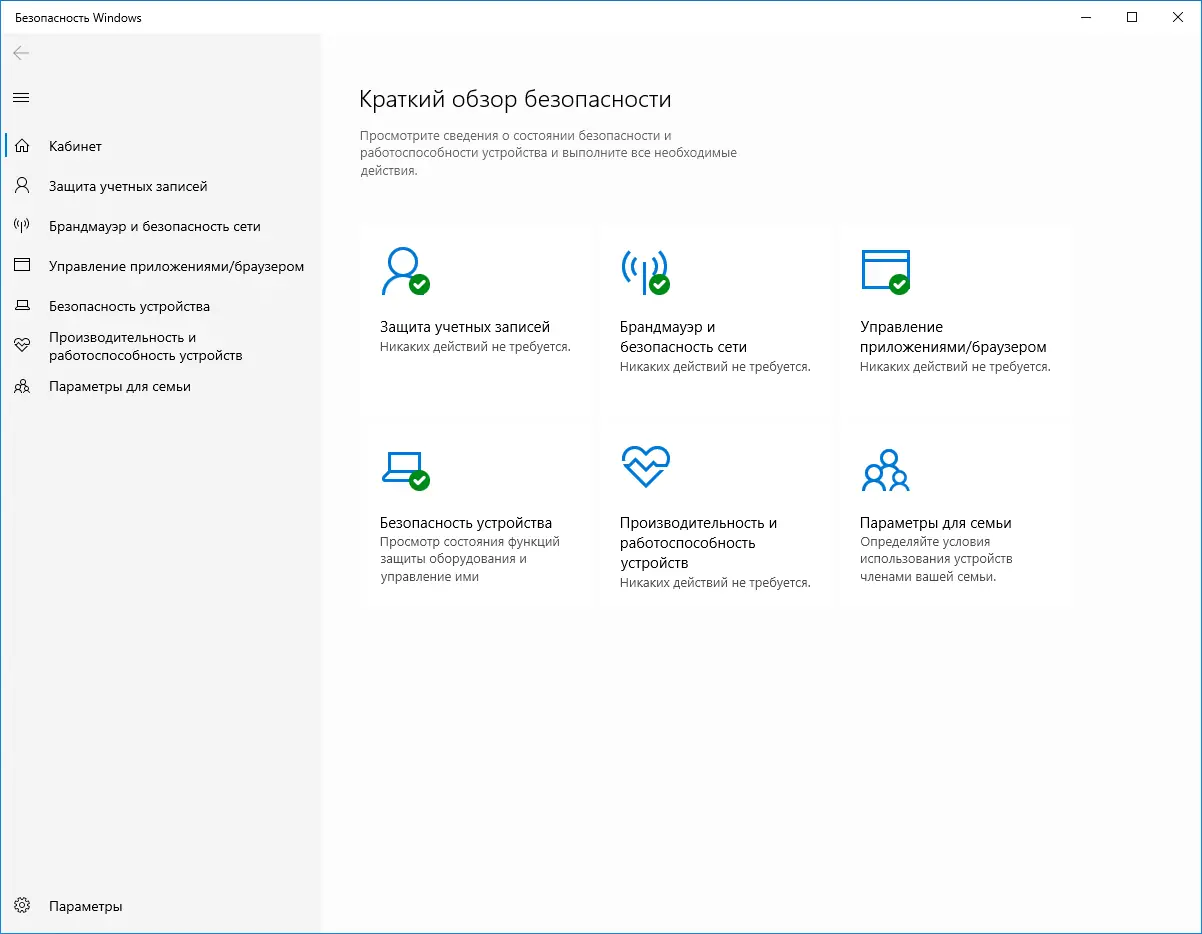Click the large device security laptop icon

pos(405,469)
